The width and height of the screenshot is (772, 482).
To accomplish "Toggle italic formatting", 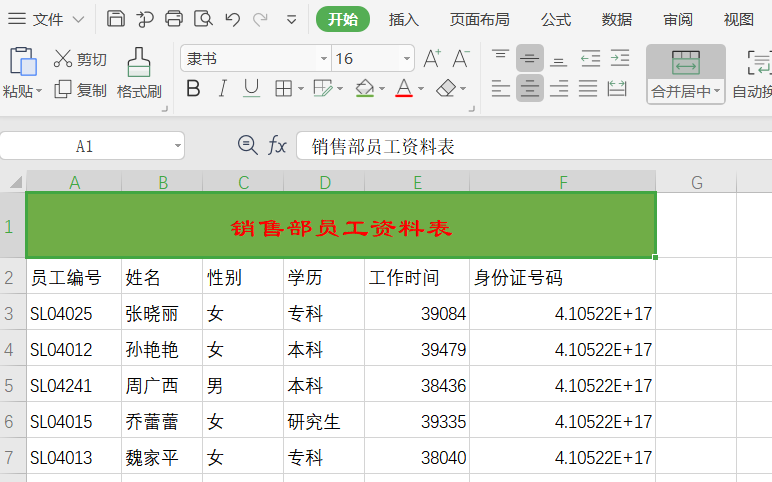I will (x=223, y=89).
